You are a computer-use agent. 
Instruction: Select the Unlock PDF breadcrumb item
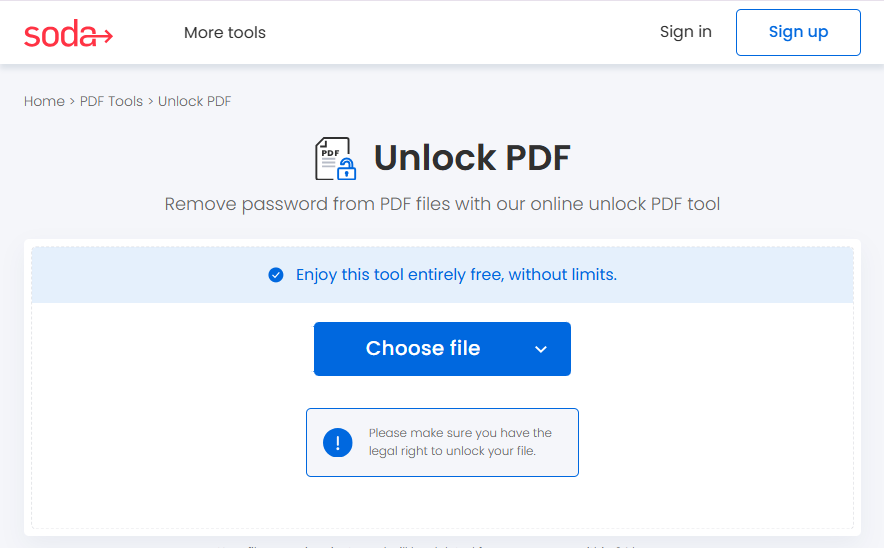195,101
